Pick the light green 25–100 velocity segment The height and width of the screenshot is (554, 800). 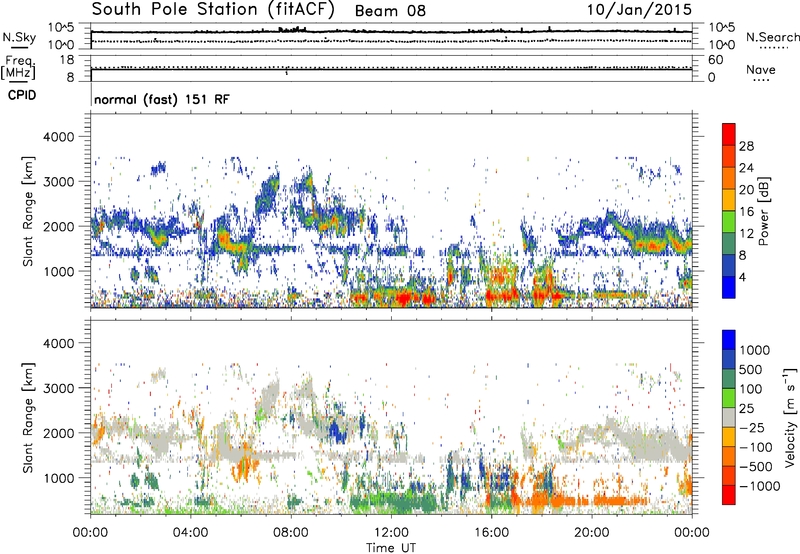(729, 398)
